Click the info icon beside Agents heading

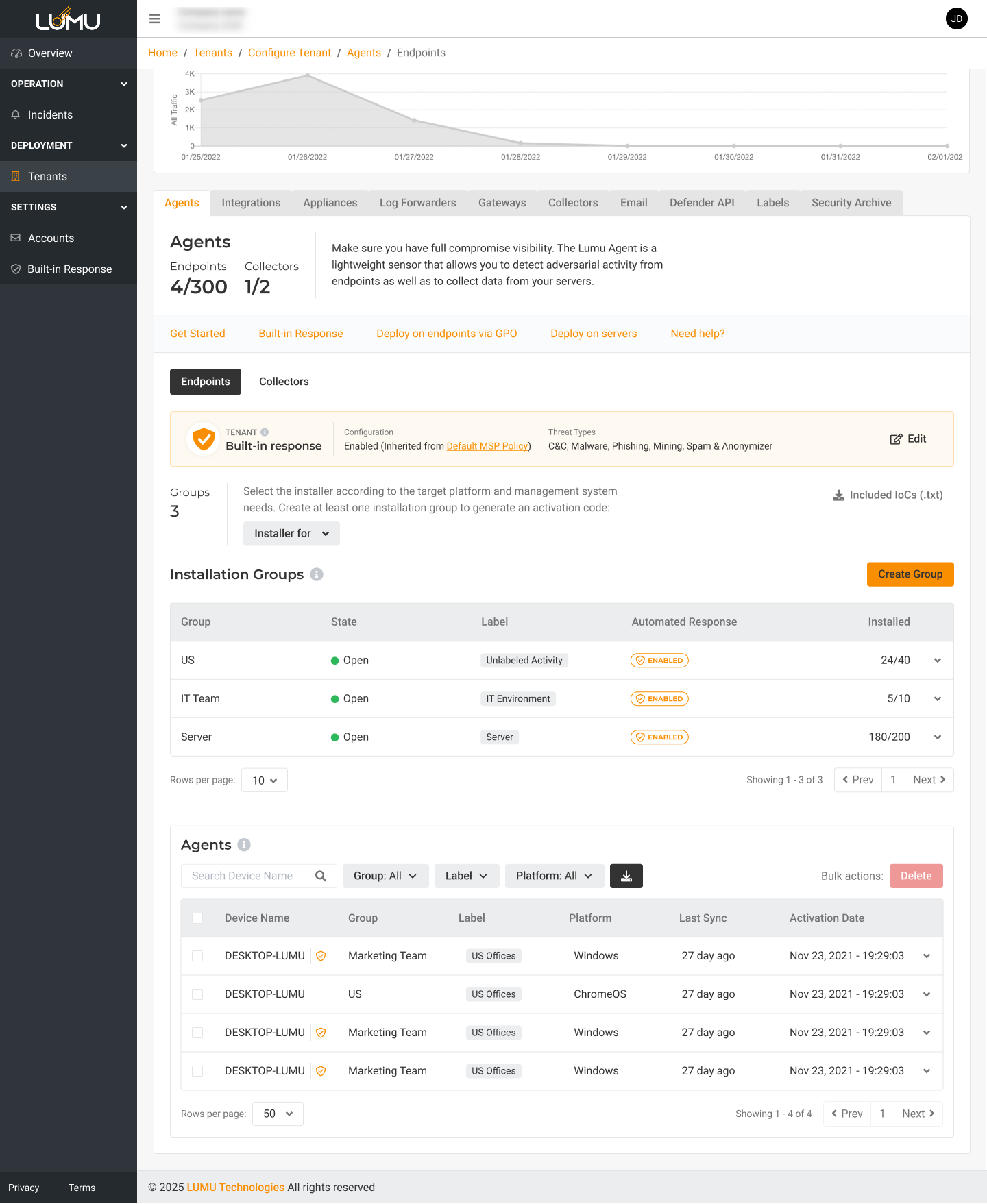click(x=244, y=845)
